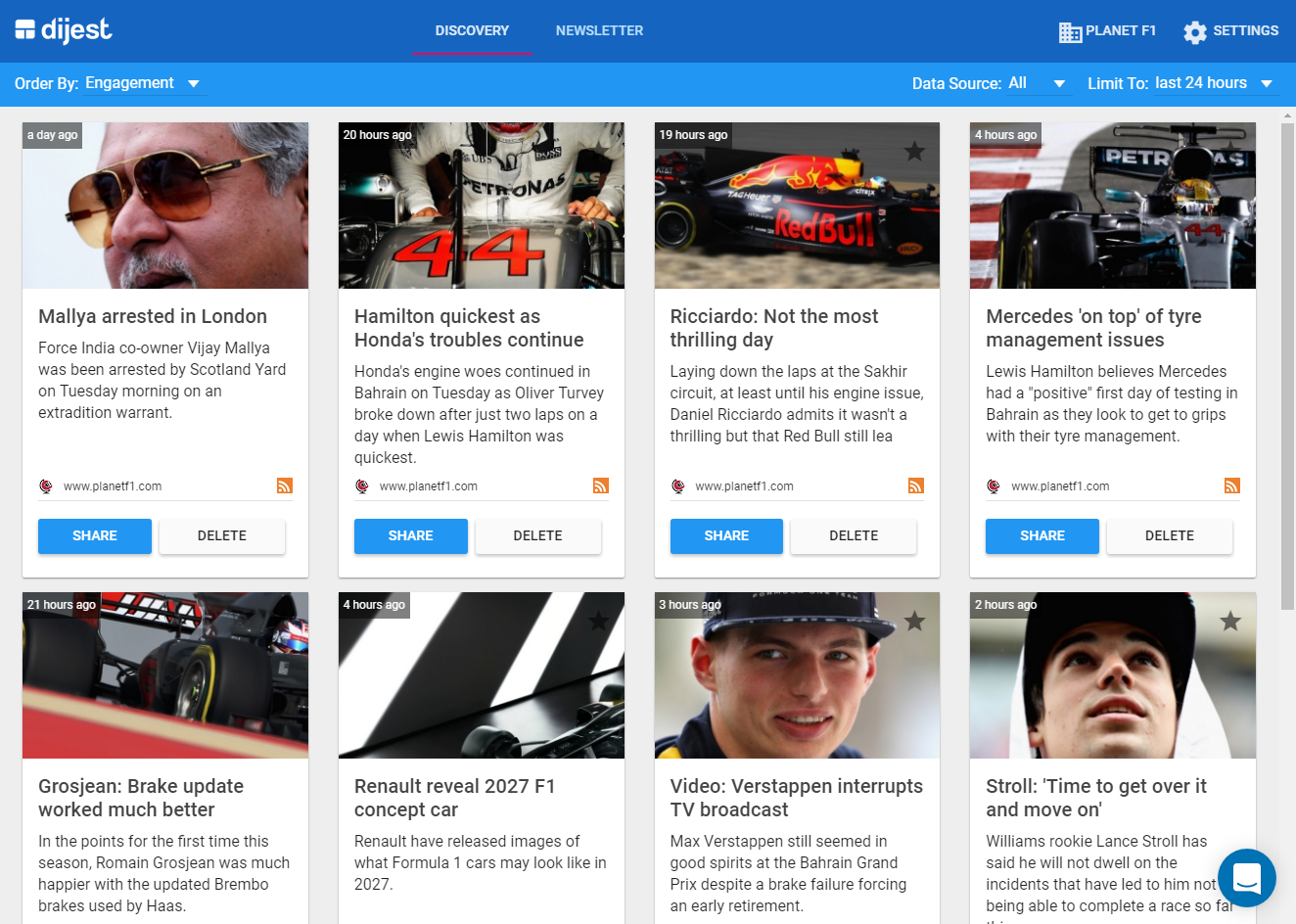The image size is (1296, 924).
Task: Delete Hamilton quickest article
Action: (x=538, y=536)
